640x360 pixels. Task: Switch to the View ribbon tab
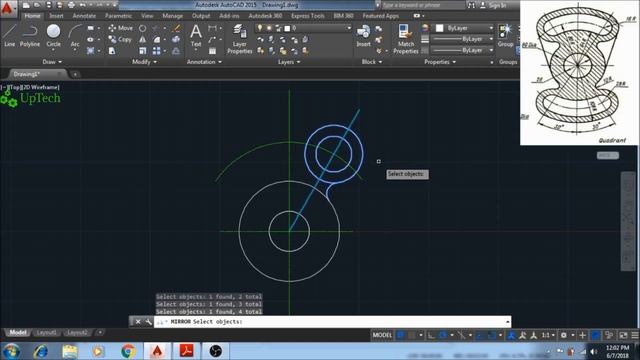[147, 16]
